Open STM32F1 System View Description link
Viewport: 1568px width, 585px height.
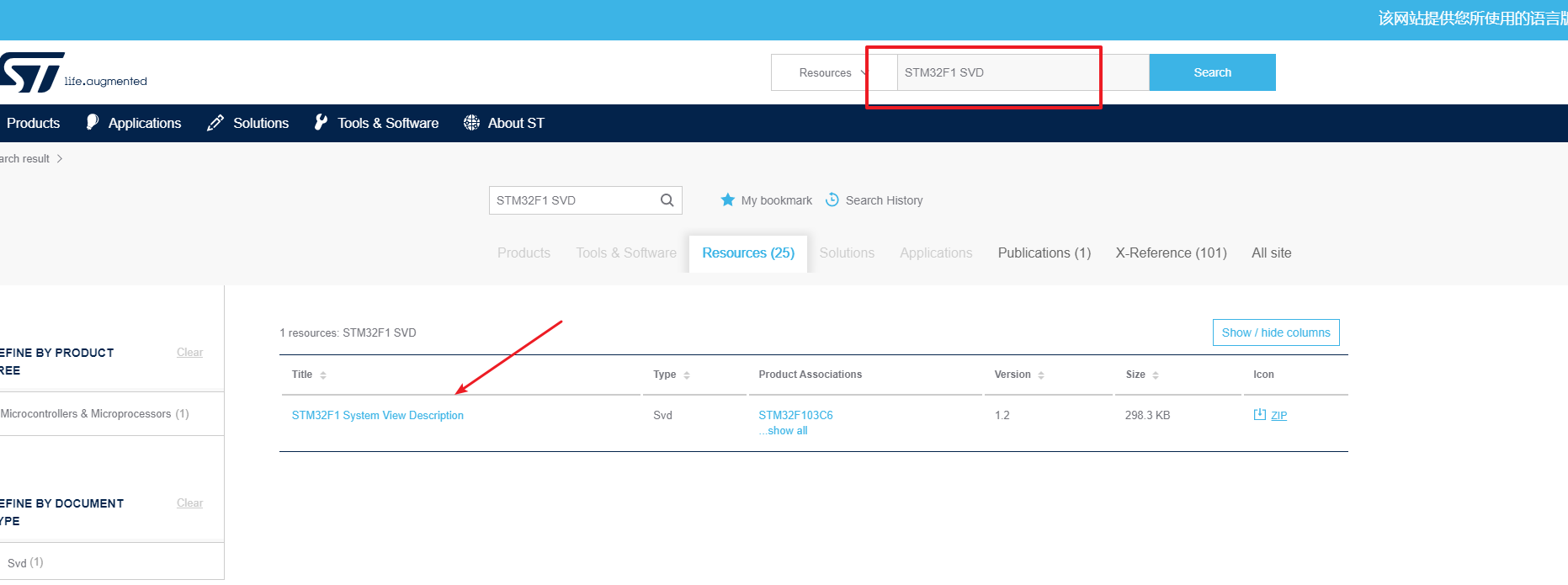coord(377,415)
